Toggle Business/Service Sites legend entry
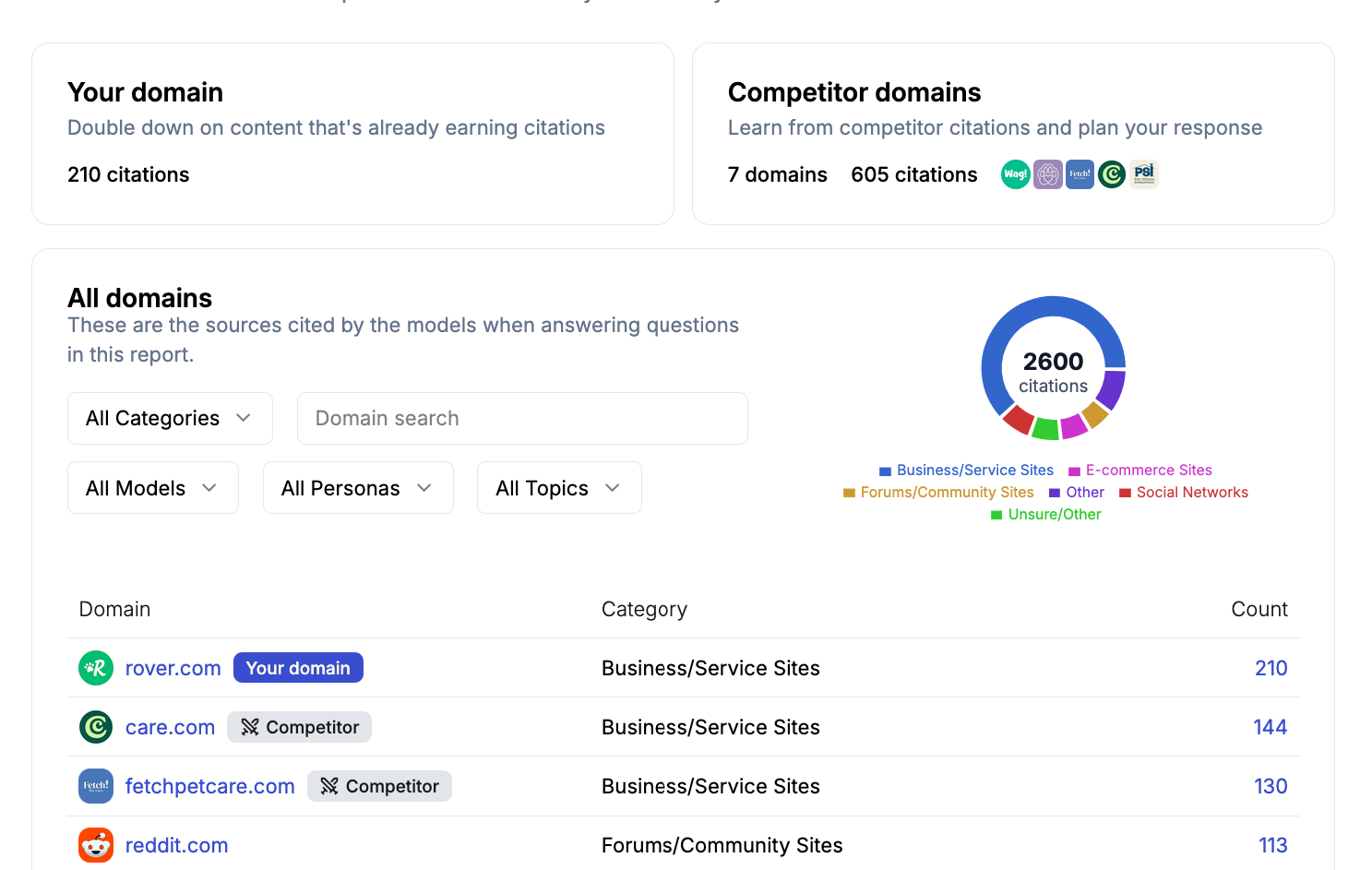This screenshot has width=1372, height=870. tap(966, 470)
